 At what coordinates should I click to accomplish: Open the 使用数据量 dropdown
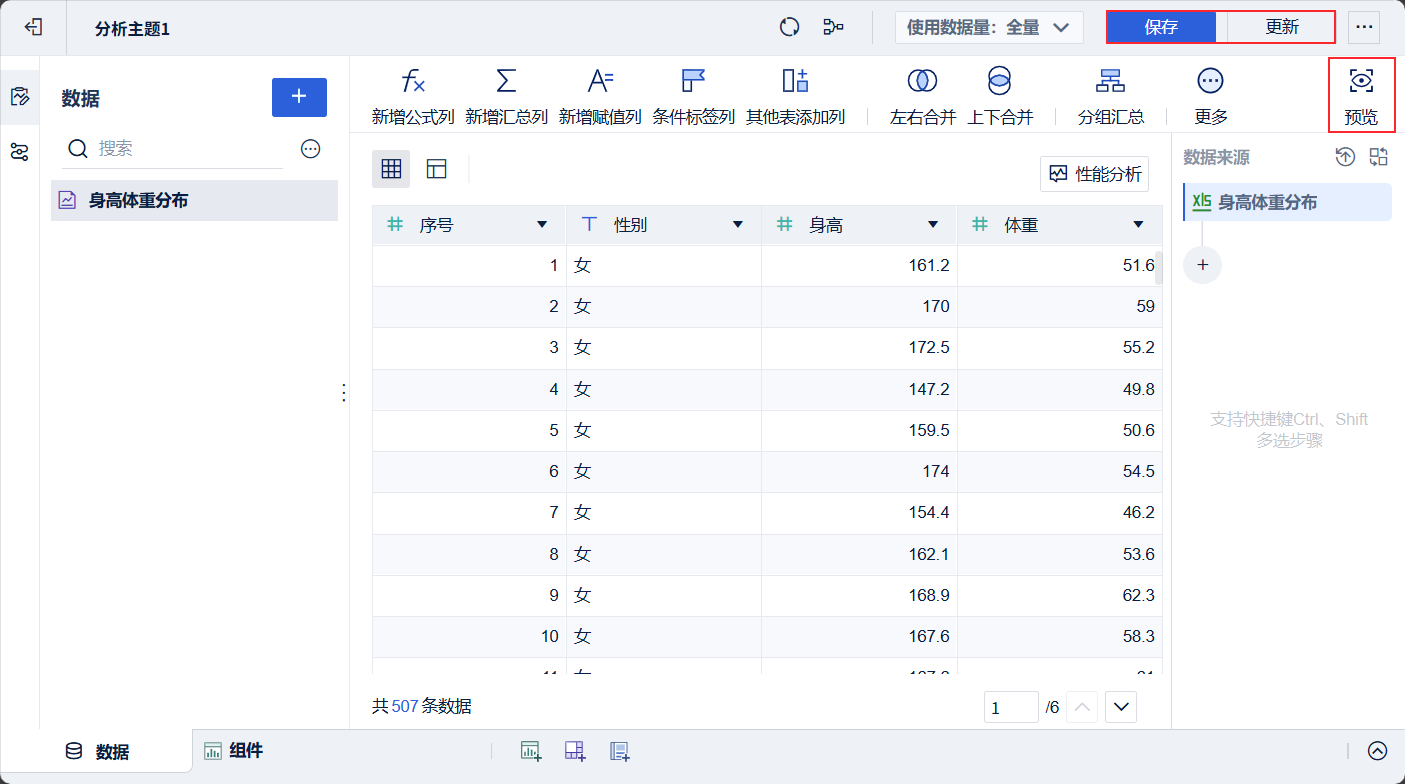(989, 27)
